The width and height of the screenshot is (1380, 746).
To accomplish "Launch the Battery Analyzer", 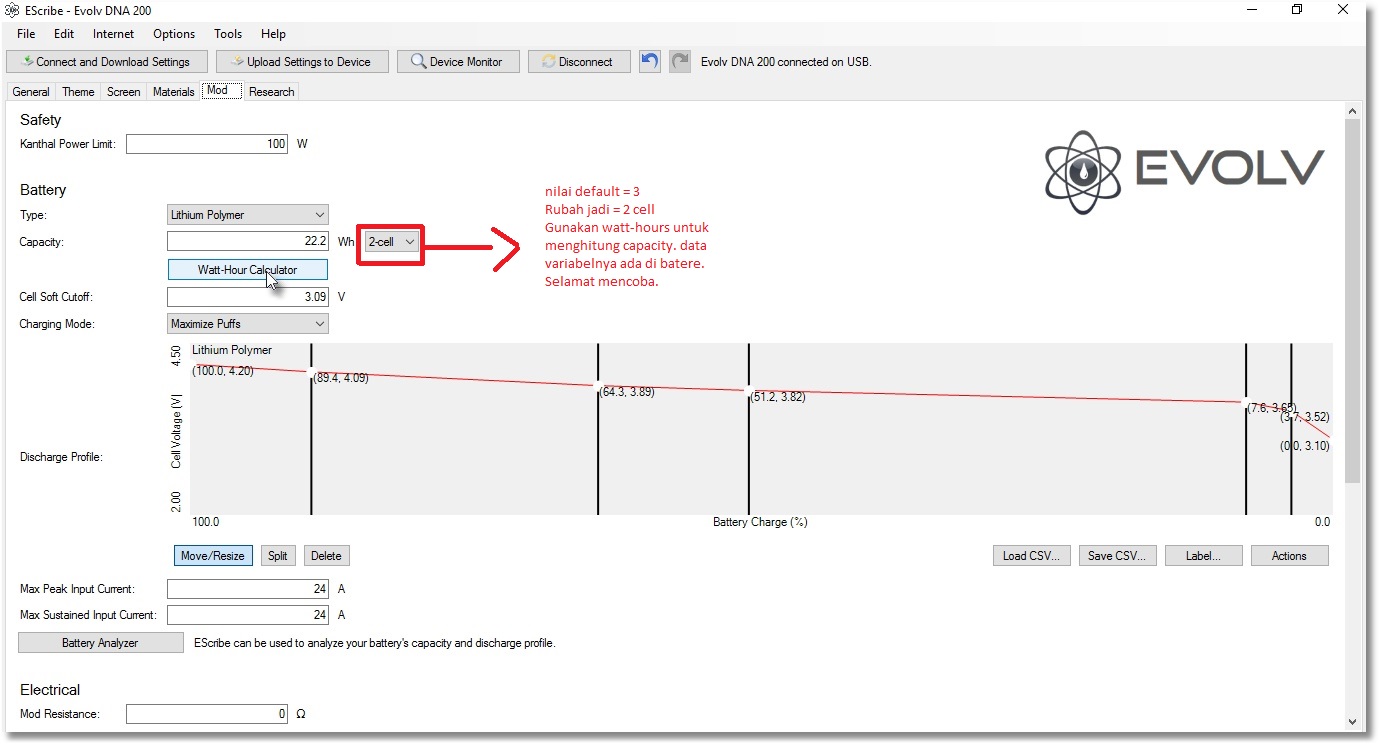I will point(100,643).
